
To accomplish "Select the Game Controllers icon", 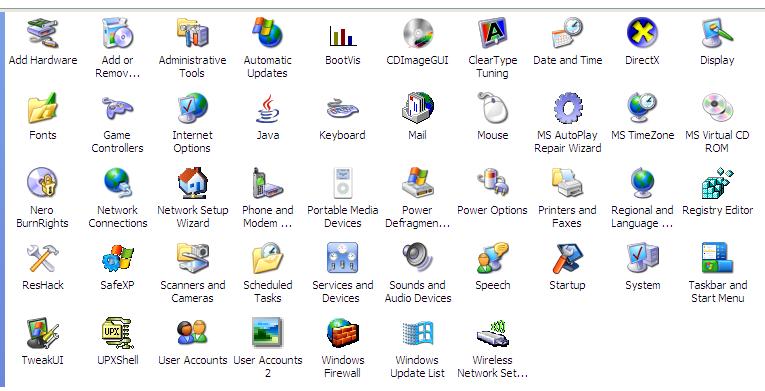I will pos(118,108).
